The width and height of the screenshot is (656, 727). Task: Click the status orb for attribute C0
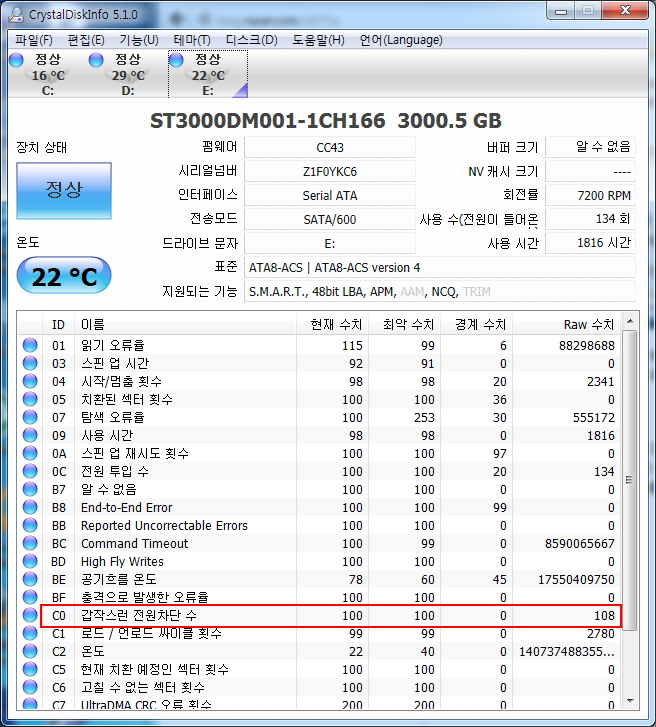[30, 615]
